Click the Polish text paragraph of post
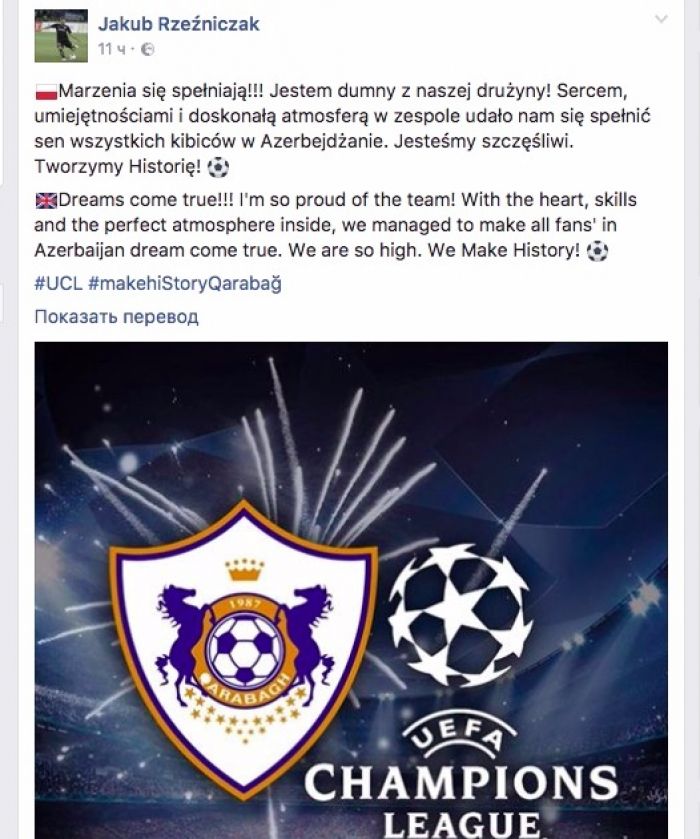 343,129
